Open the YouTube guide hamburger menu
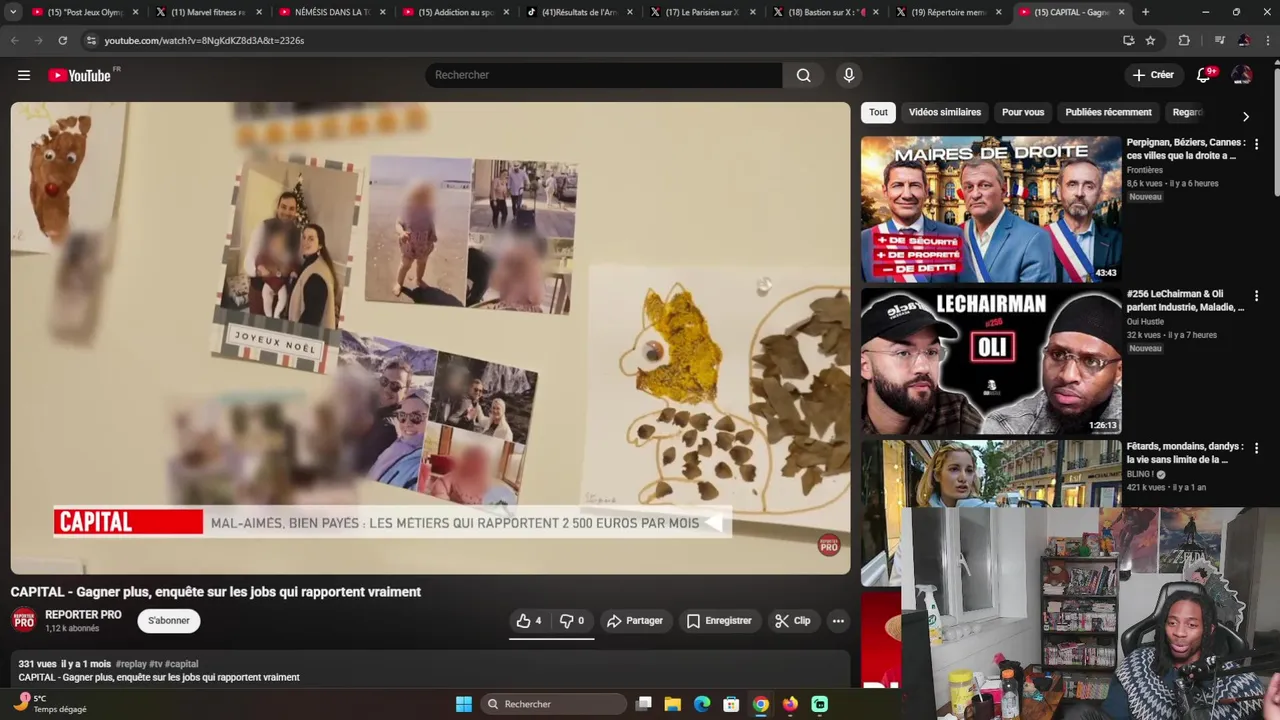Viewport: 1280px width, 720px height. click(x=24, y=75)
